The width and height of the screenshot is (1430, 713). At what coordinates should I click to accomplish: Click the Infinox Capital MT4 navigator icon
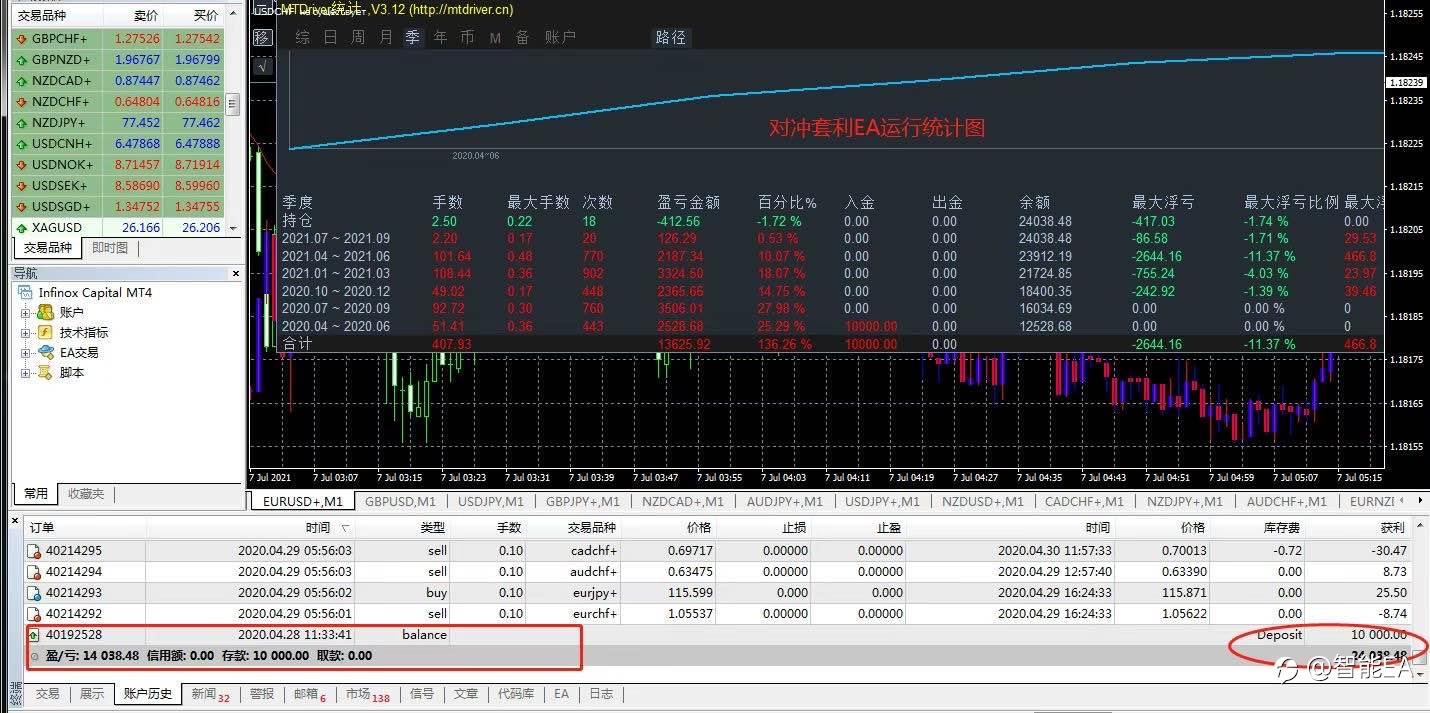coord(25,293)
